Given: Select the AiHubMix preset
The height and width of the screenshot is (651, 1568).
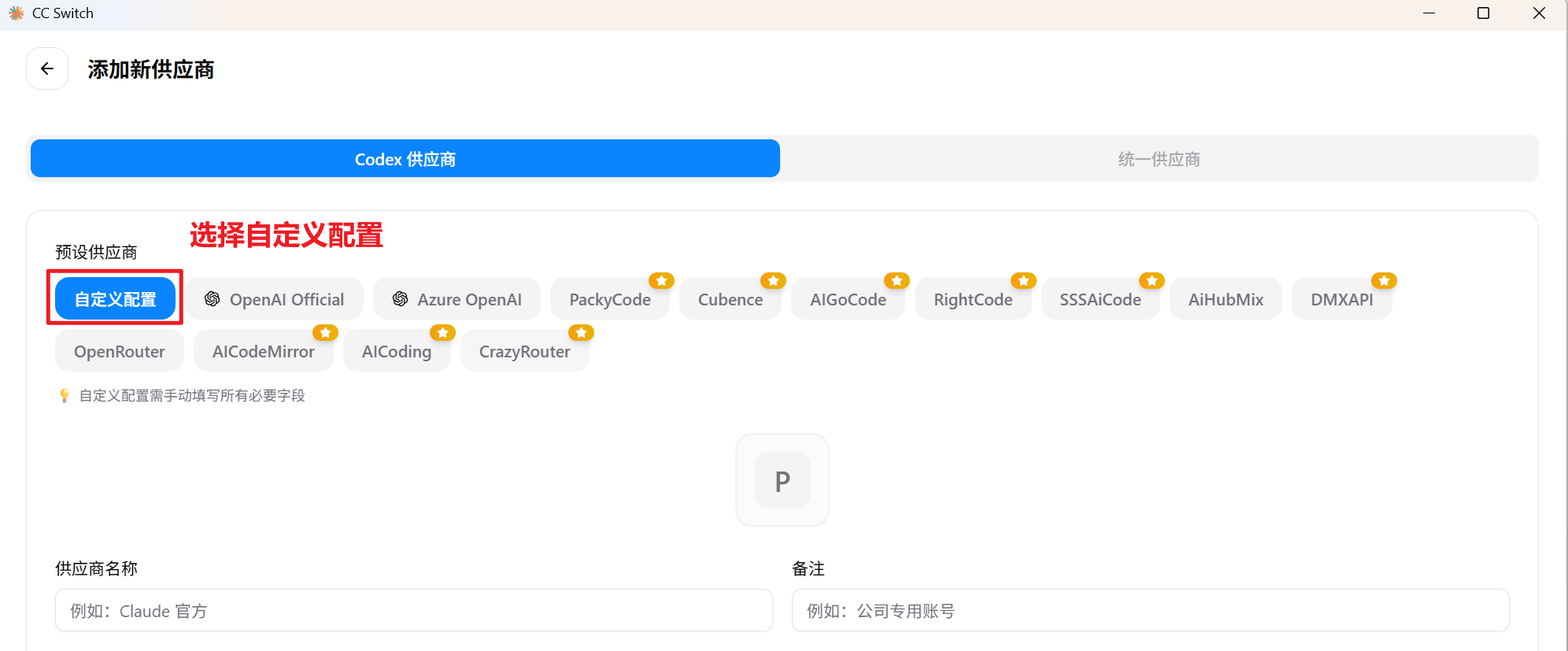Looking at the screenshot, I should 1226,298.
